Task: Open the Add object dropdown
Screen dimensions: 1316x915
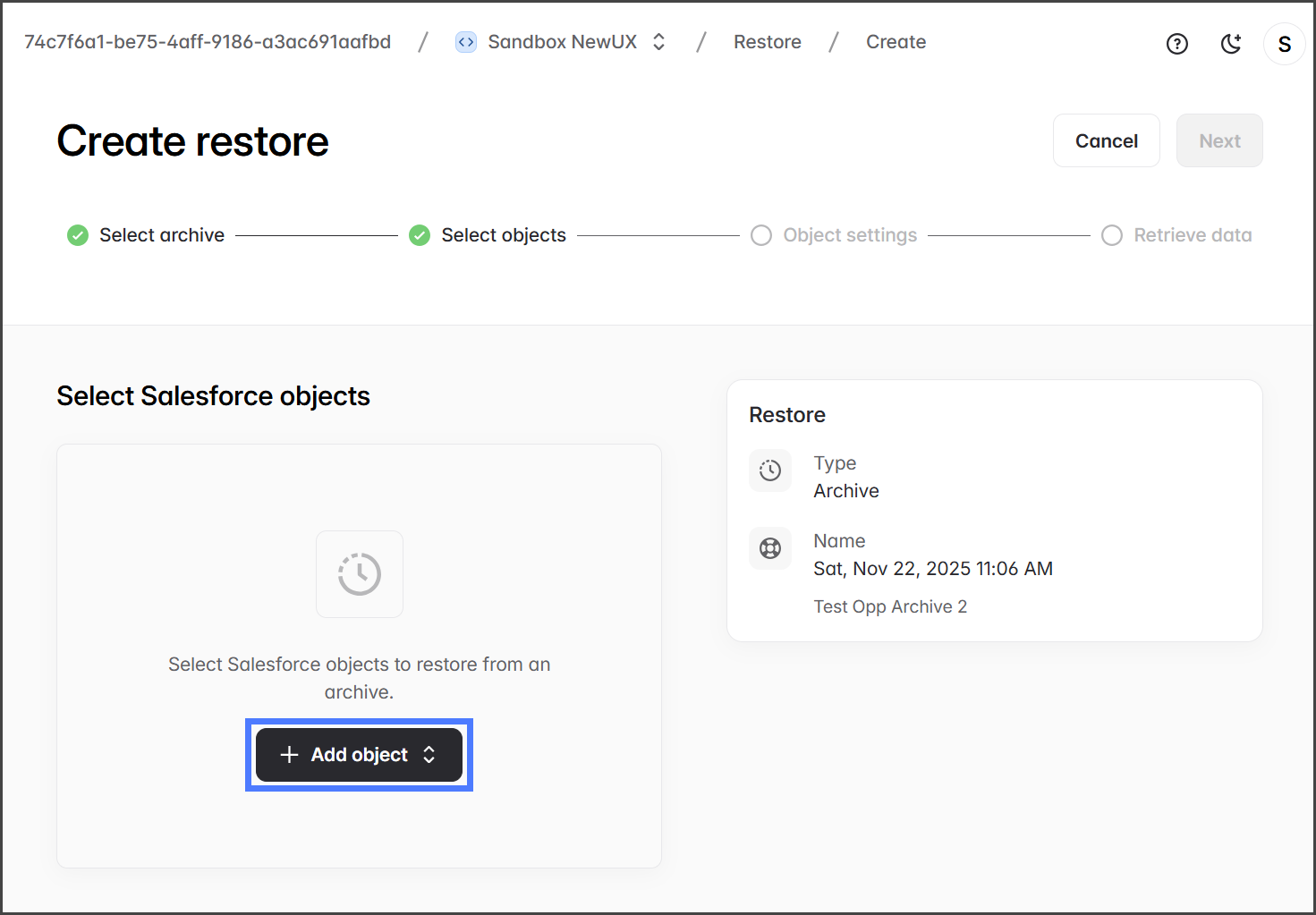Action: [x=358, y=755]
